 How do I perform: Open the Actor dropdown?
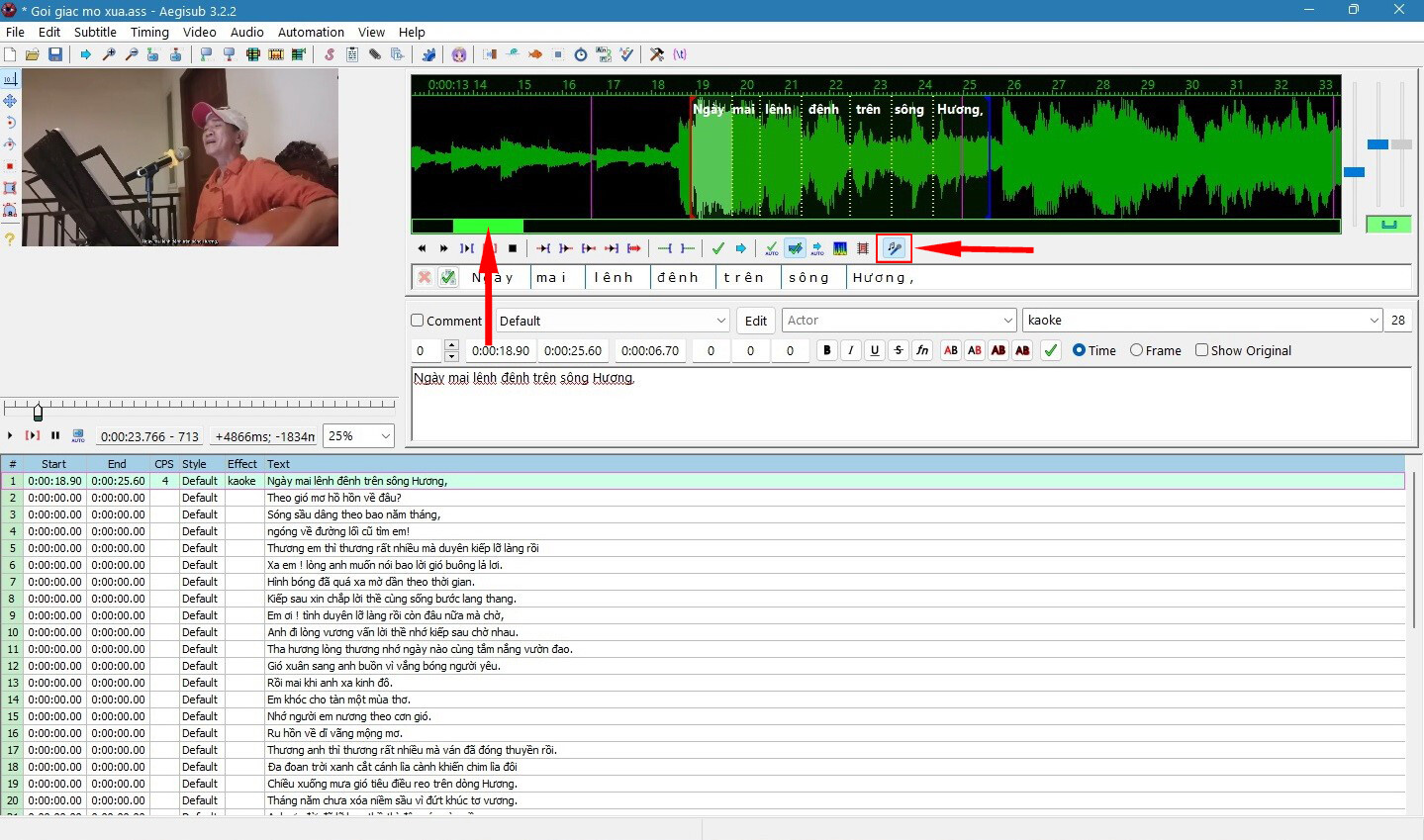coord(900,321)
